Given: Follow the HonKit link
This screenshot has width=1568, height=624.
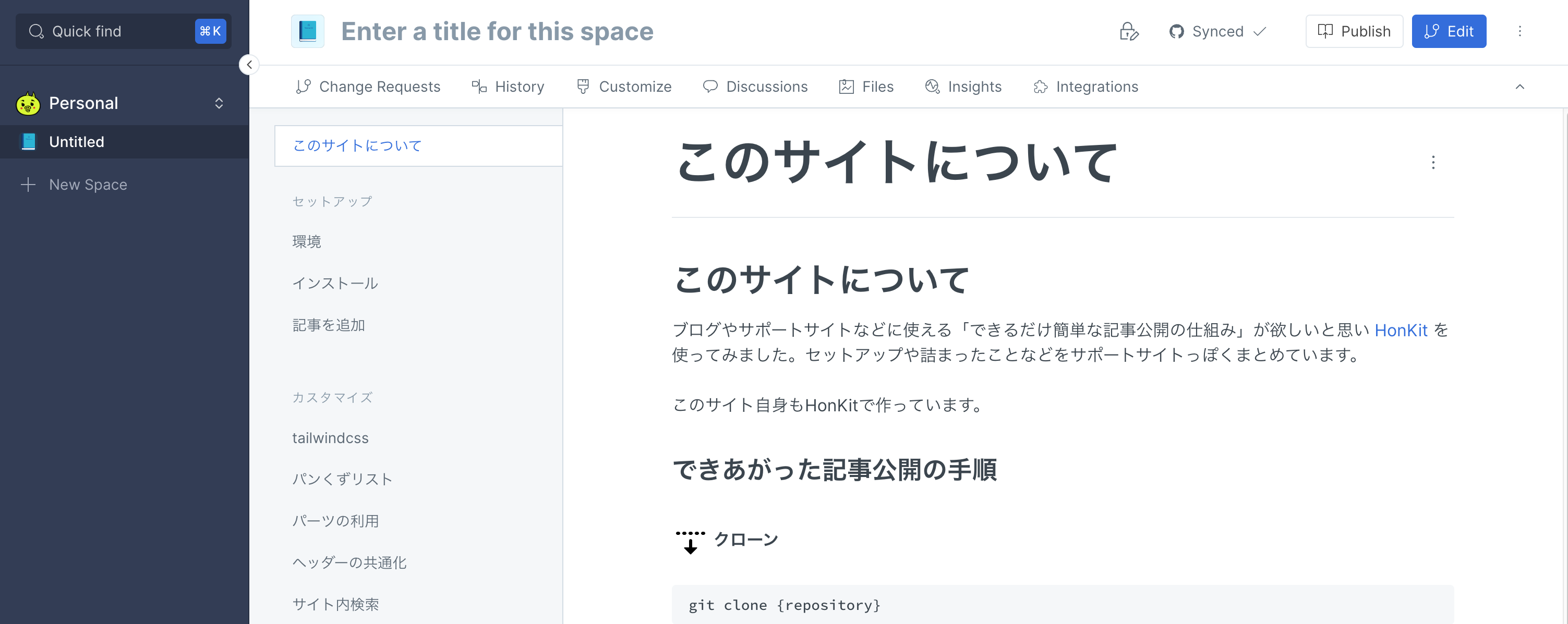Looking at the screenshot, I should 1401,329.
